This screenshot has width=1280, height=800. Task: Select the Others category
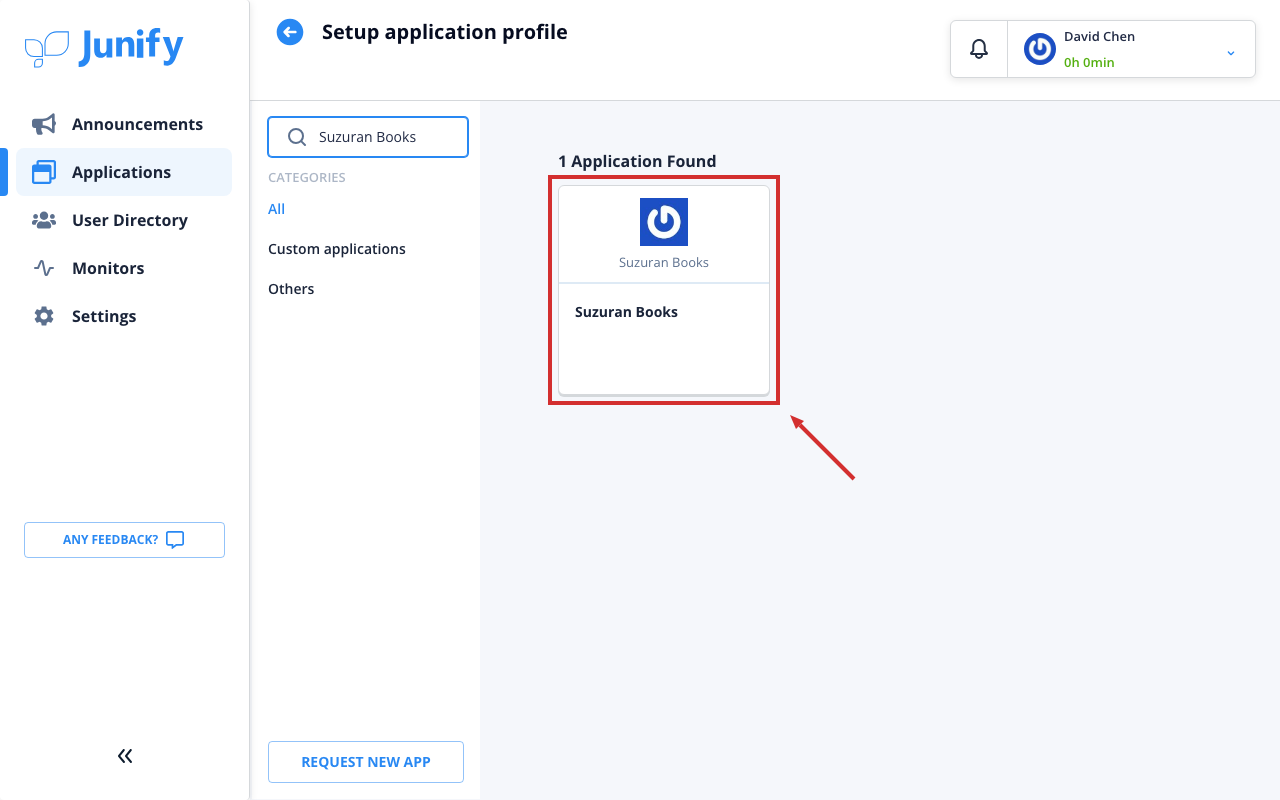[291, 289]
